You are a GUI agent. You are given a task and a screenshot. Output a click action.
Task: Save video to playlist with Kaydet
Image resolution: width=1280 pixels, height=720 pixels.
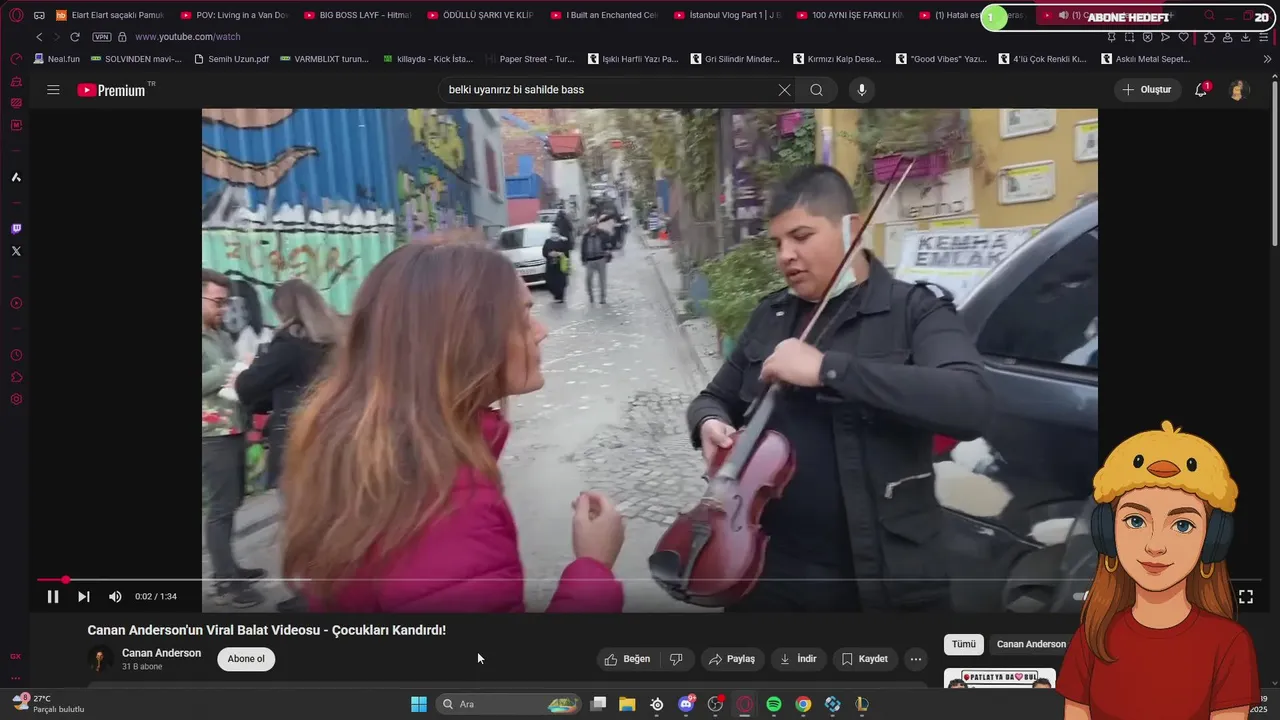click(864, 659)
